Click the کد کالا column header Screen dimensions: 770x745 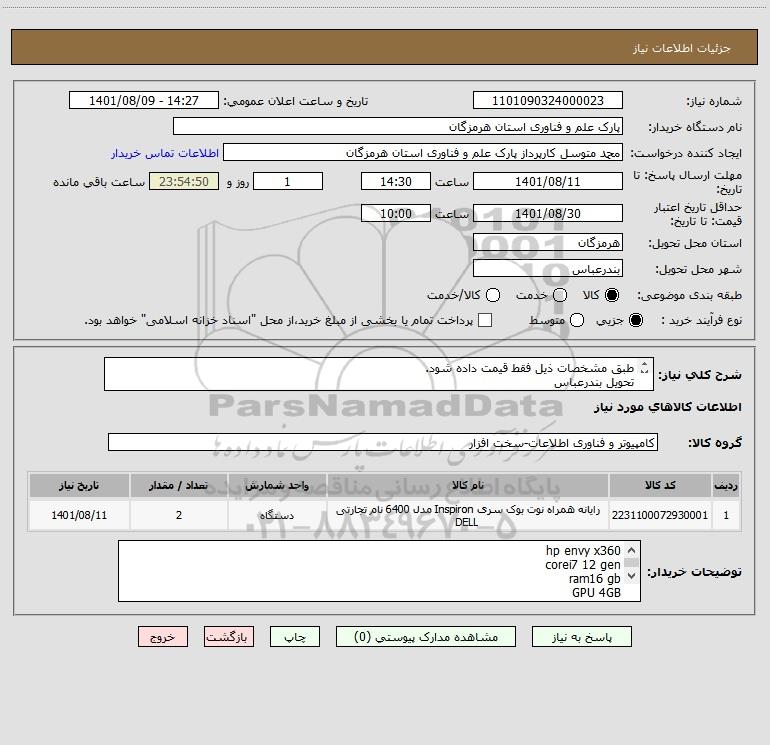[660, 485]
